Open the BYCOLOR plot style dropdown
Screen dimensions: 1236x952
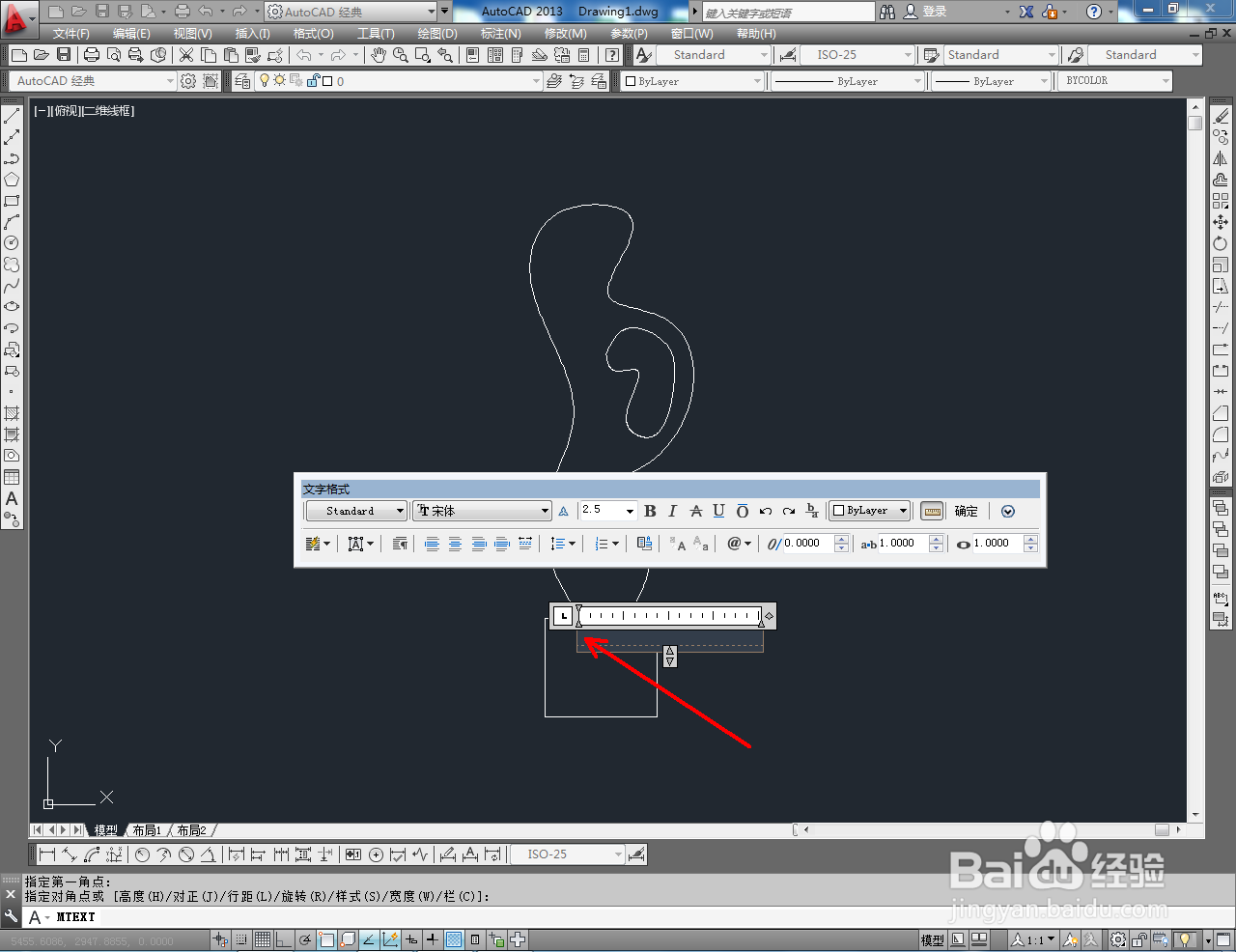click(x=1116, y=81)
